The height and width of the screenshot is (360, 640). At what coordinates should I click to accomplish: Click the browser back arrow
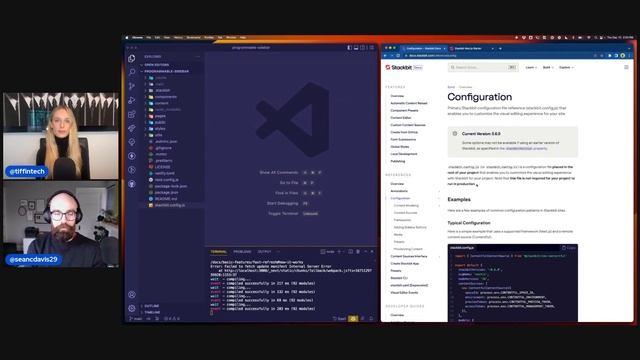(x=385, y=56)
